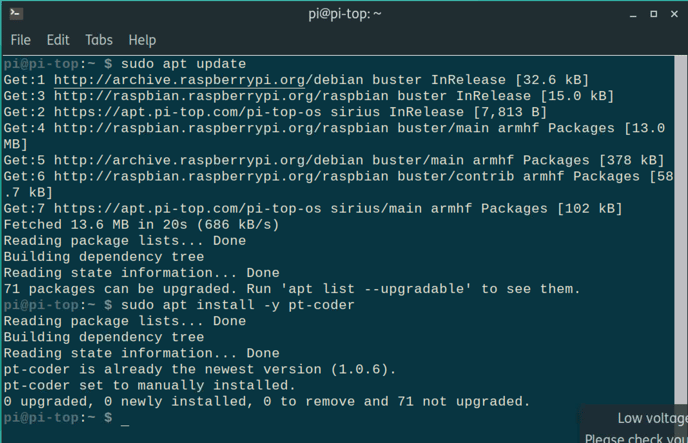Click the blinking cursor at the last prompt

tap(125, 418)
